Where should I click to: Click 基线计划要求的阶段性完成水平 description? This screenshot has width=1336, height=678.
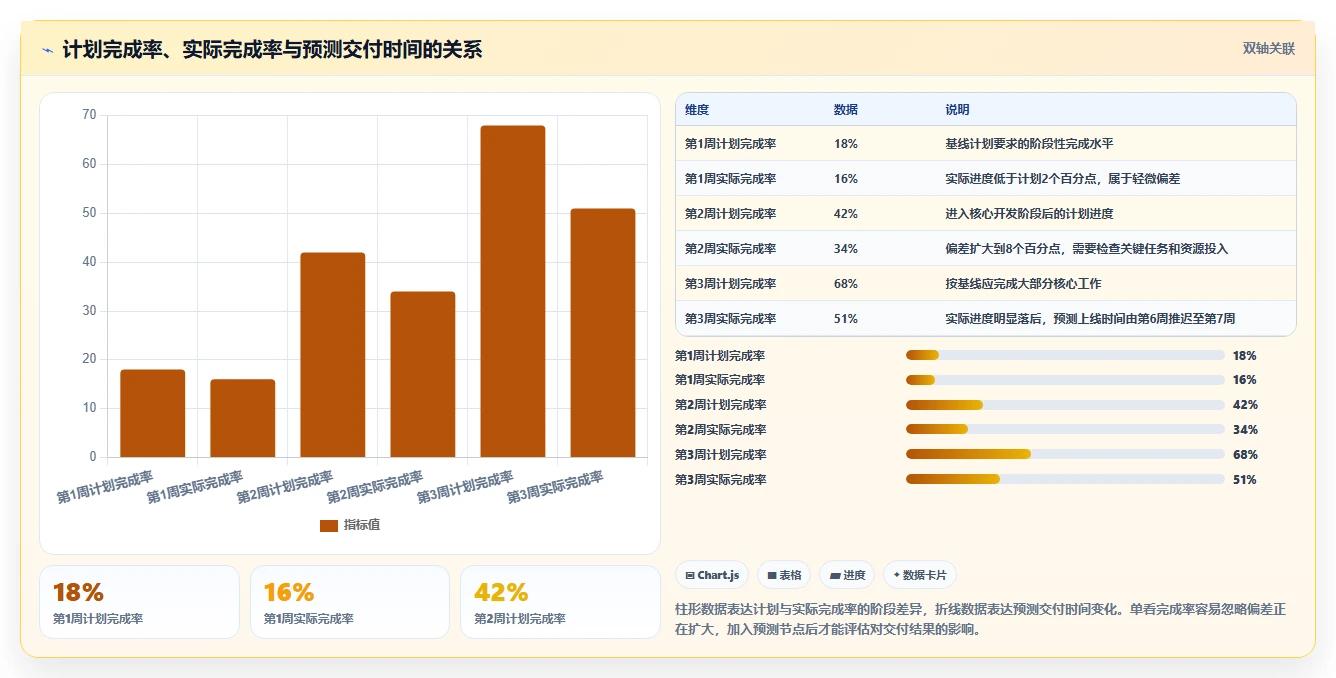pos(1030,144)
